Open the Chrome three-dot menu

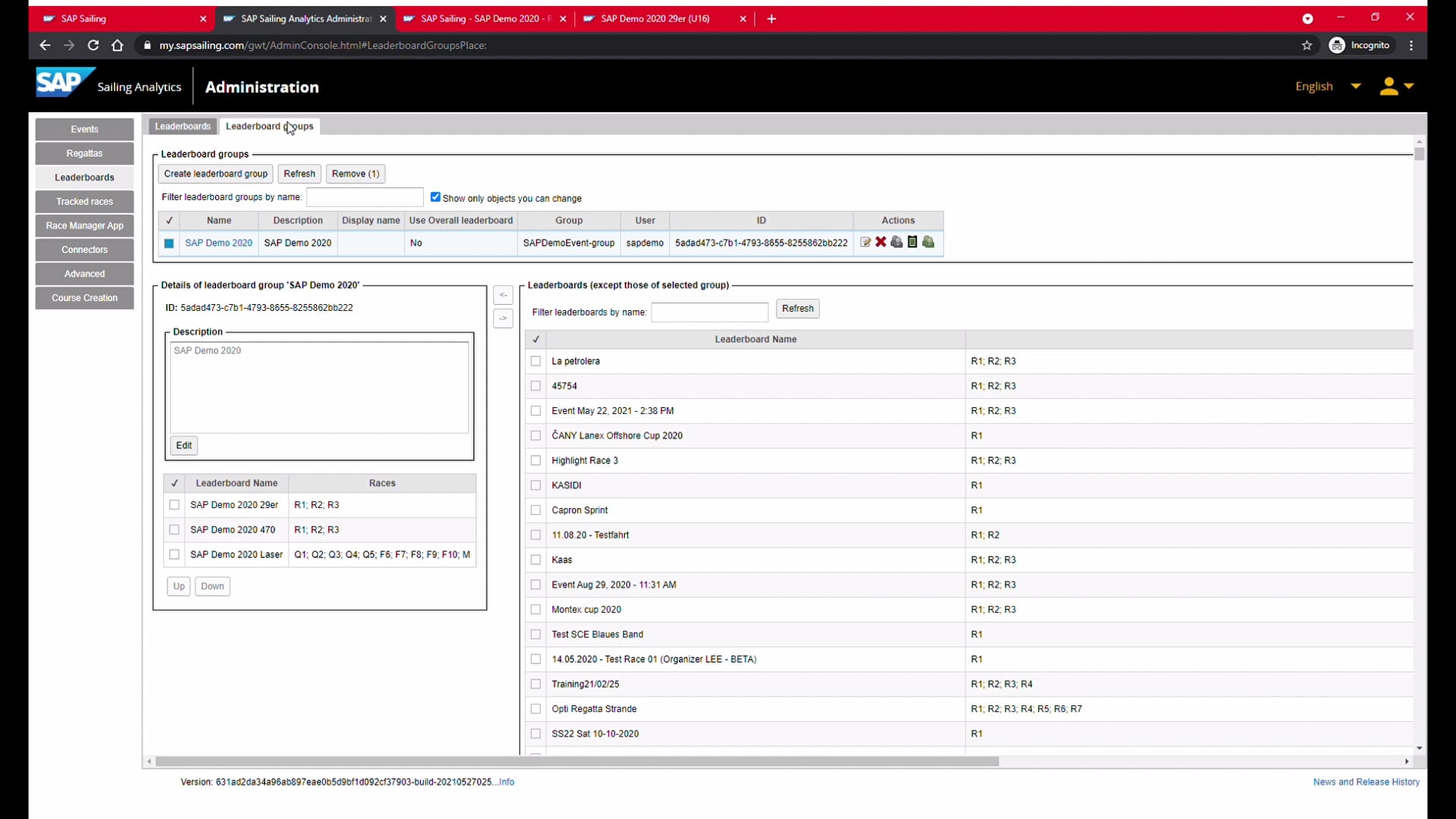(x=1411, y=45)
